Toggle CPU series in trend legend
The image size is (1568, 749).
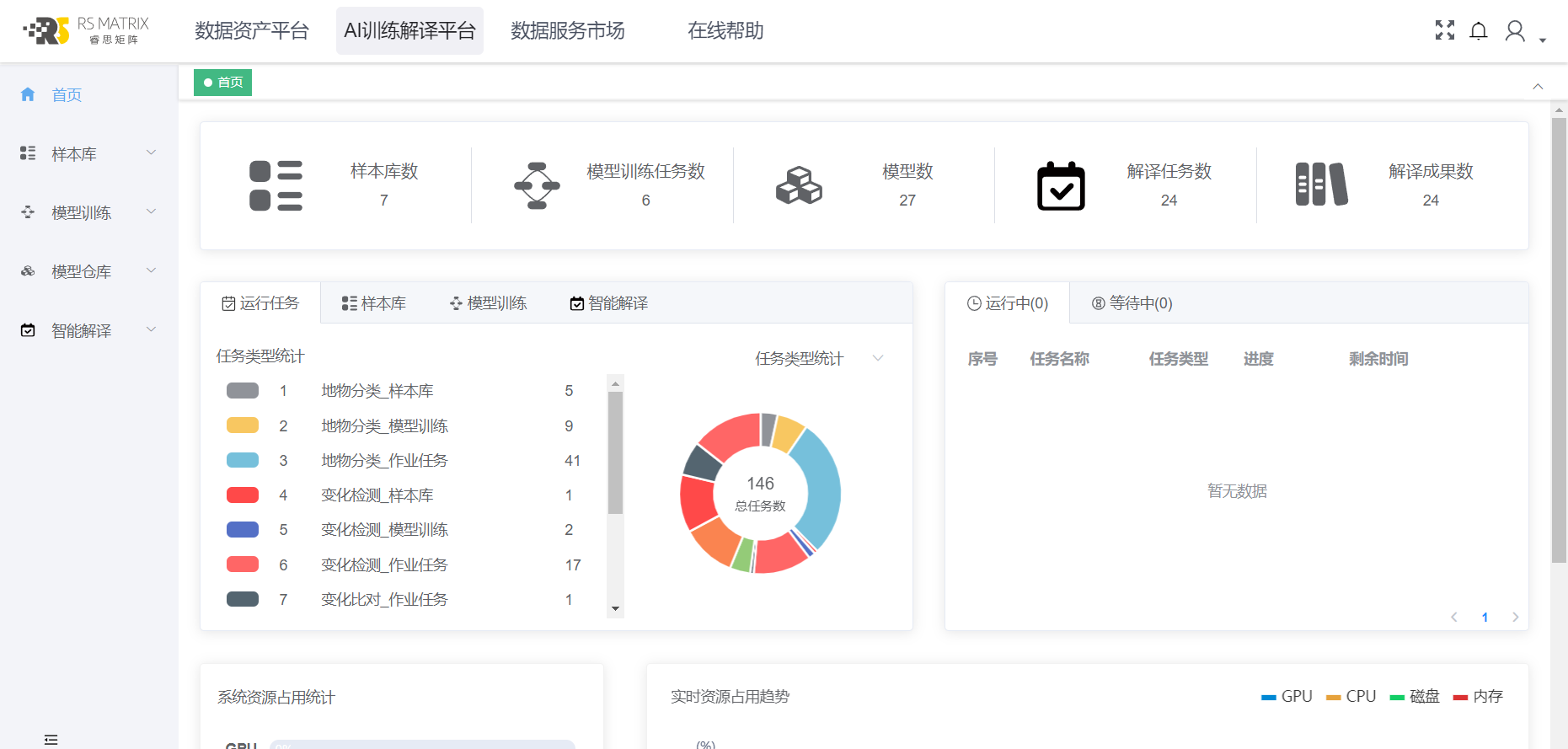pos(1351,697)
